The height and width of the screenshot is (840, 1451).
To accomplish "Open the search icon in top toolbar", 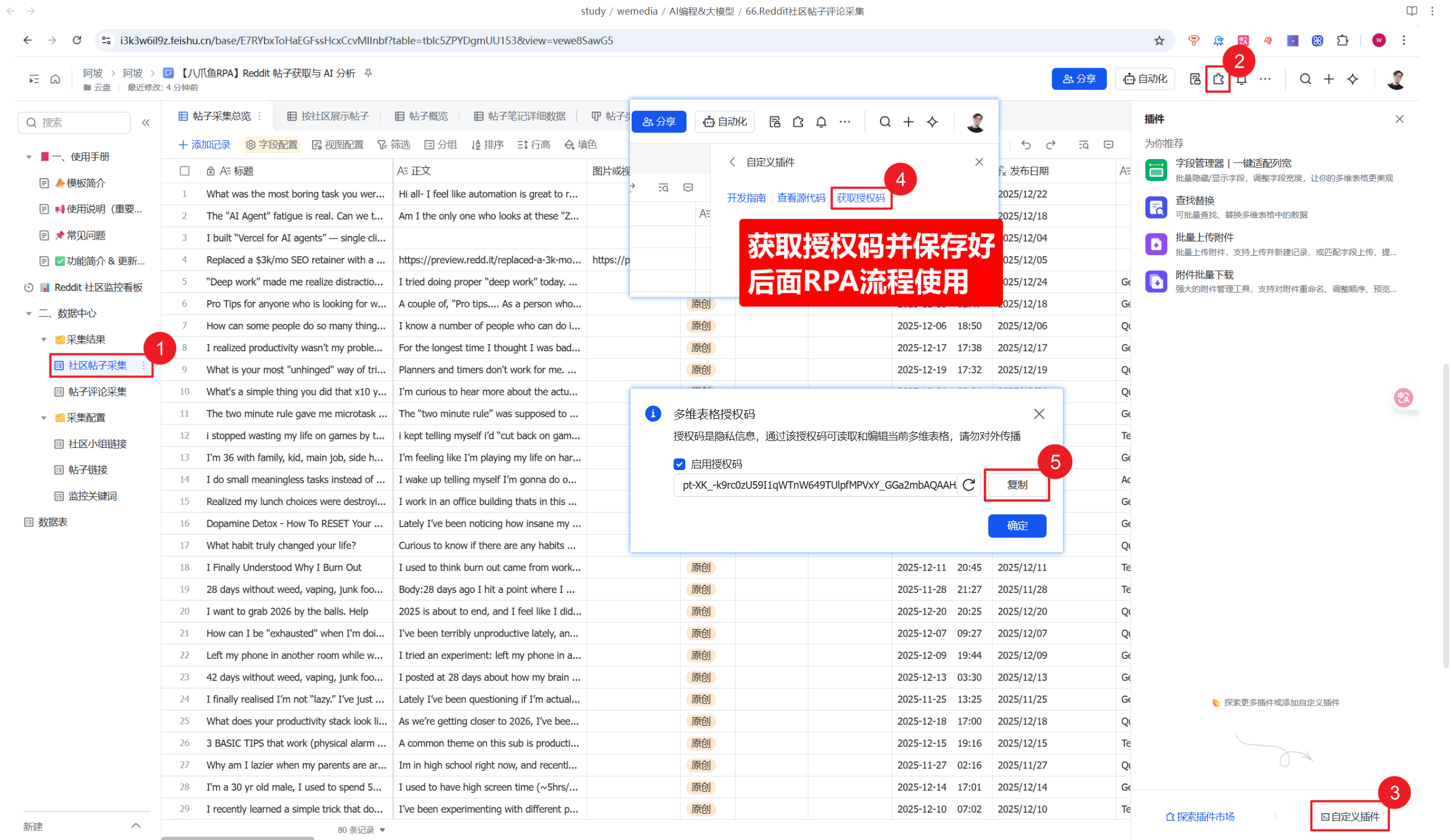I will tap(1305, 79).
